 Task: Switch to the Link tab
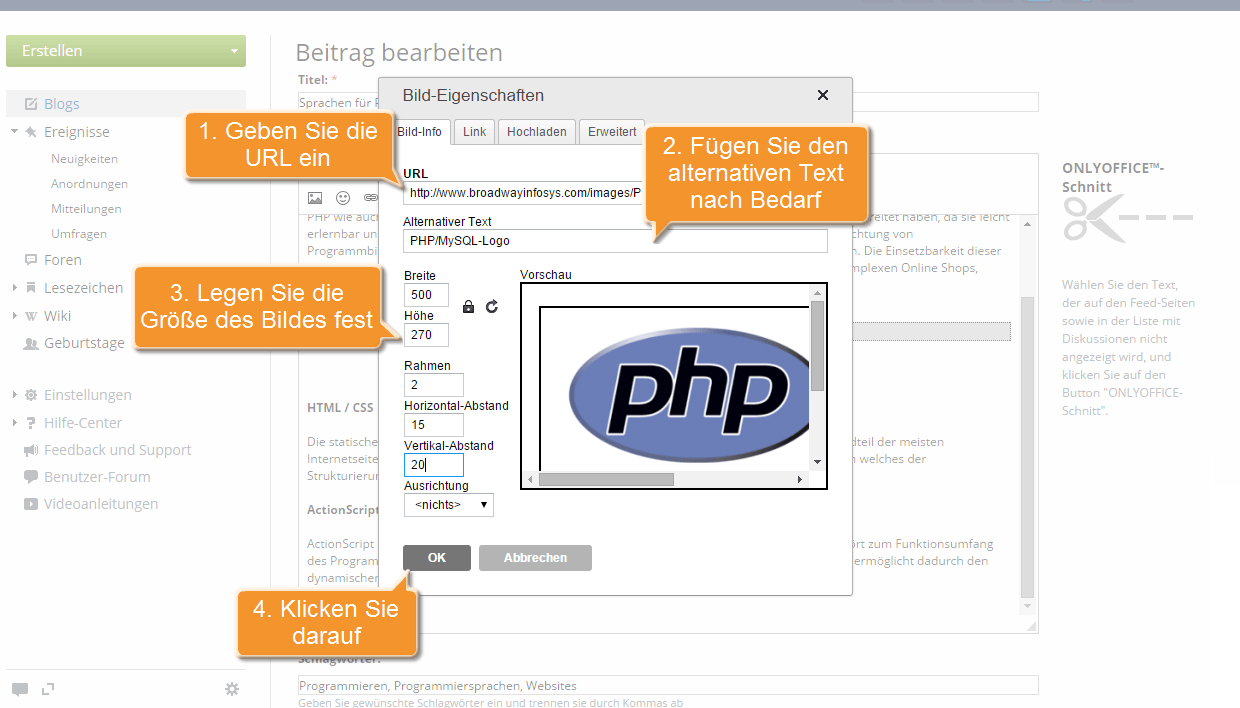tap(475, 132)
